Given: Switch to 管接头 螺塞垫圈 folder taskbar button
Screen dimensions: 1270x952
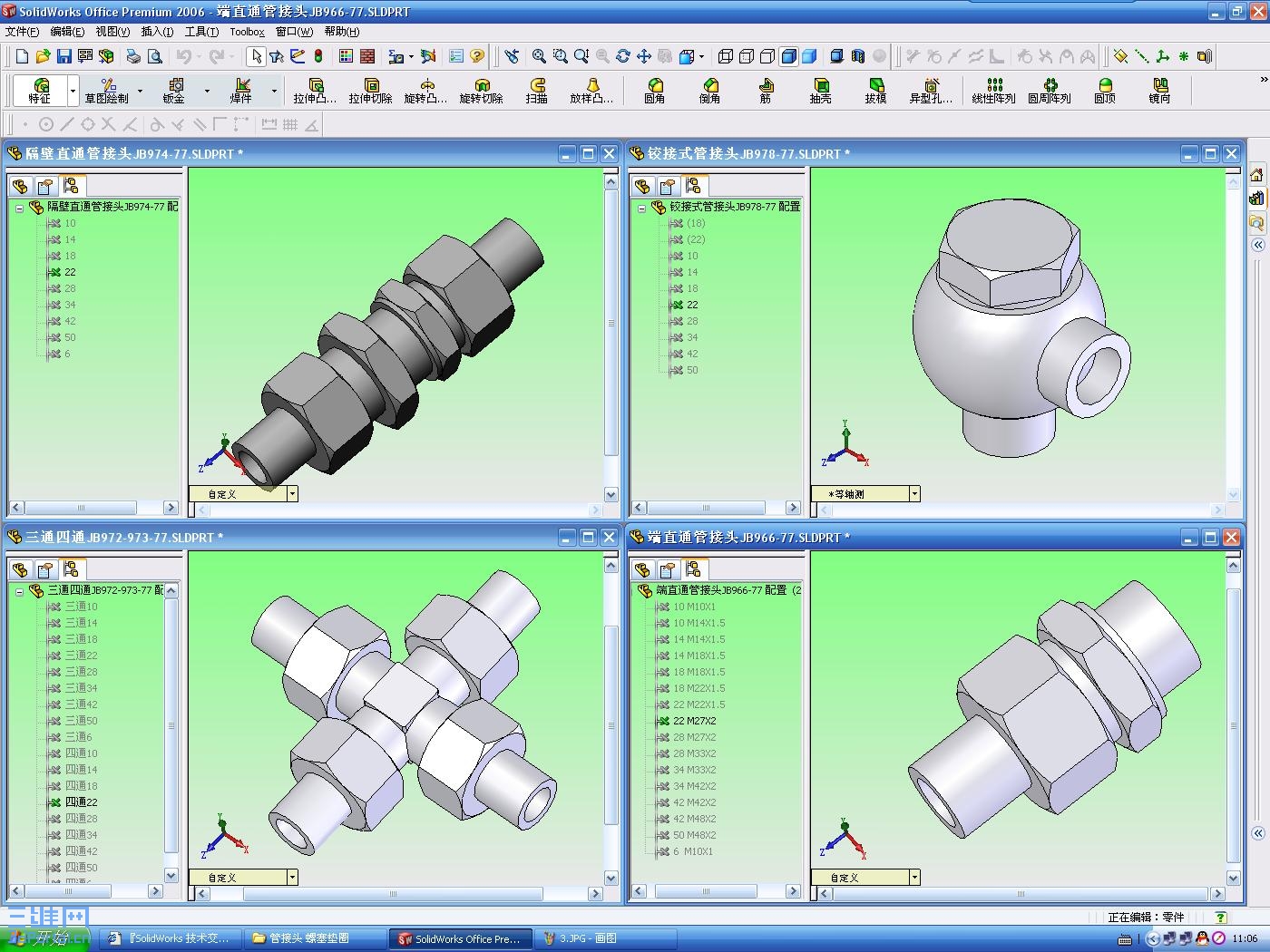Looking at the screenshot, I should tap(313, 938).
